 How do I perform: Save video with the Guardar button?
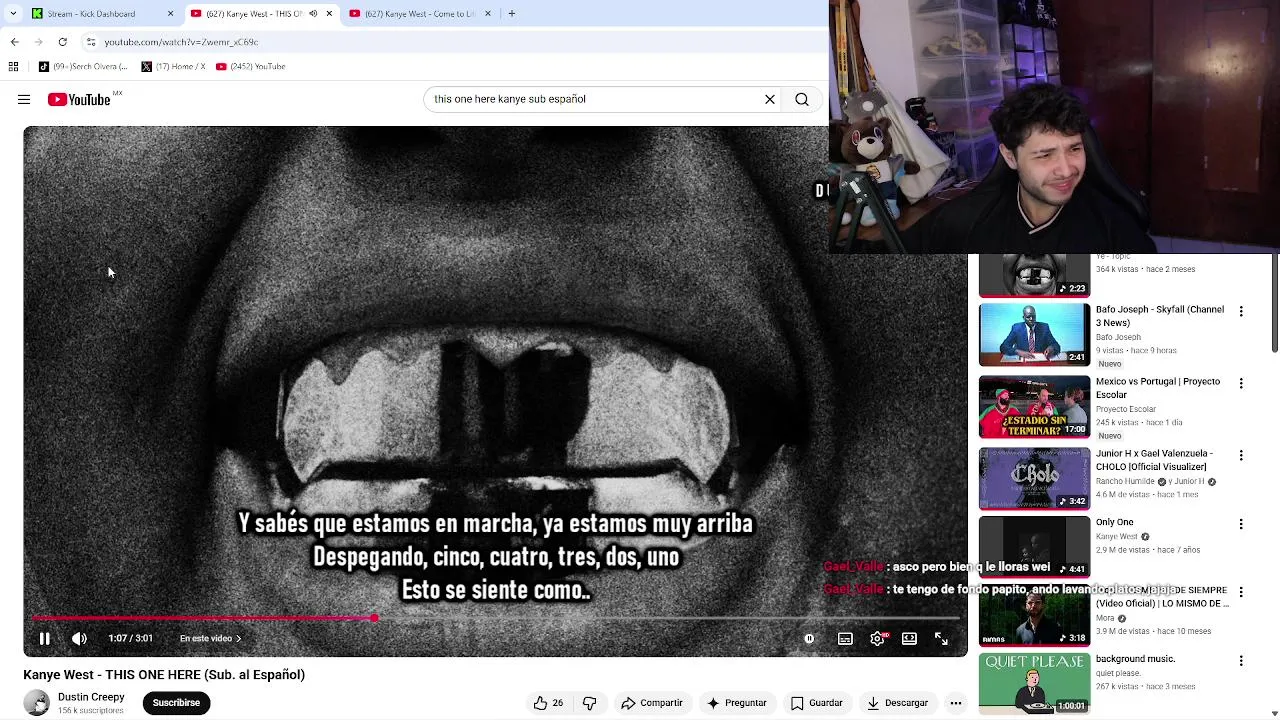817,703
